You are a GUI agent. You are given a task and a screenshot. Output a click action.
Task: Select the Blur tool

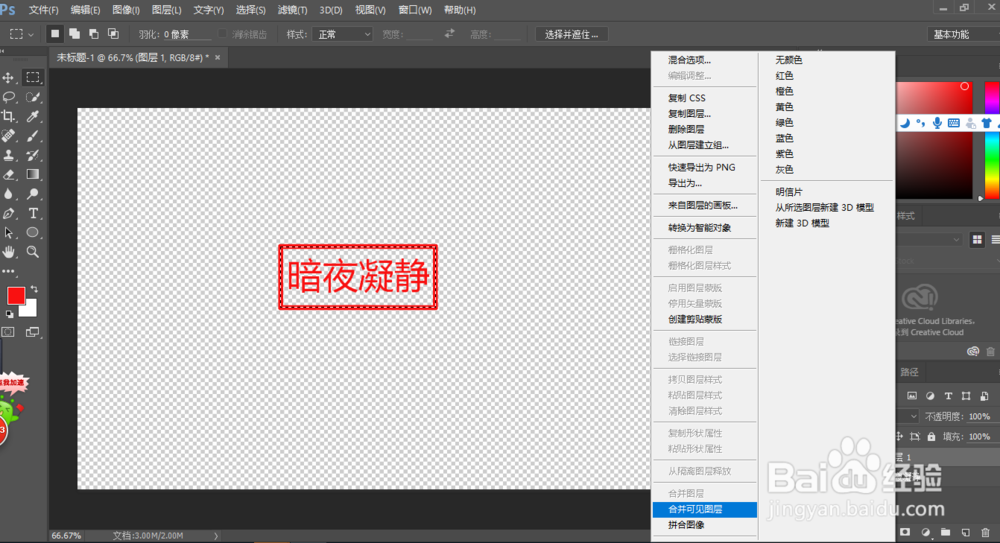pos(8,193)
